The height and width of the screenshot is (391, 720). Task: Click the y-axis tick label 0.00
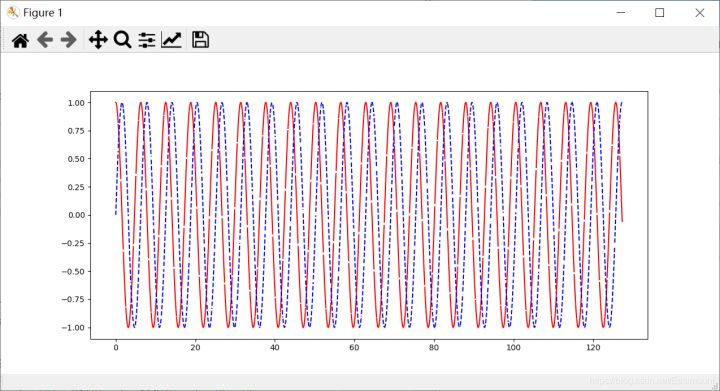point(76,215)
